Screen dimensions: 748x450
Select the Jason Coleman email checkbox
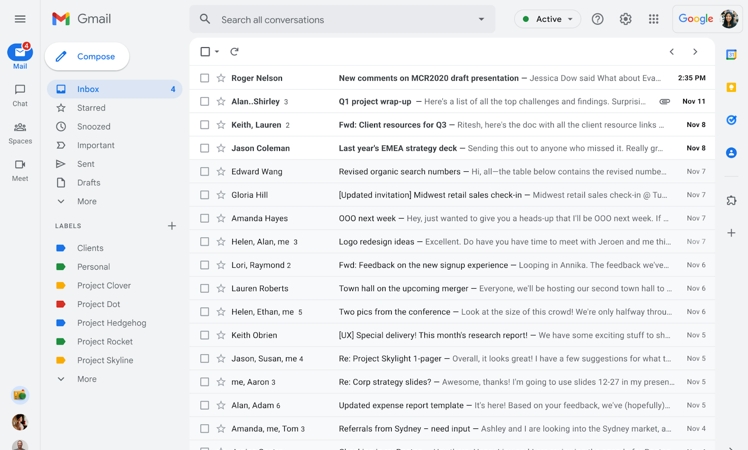click(205, 148)
